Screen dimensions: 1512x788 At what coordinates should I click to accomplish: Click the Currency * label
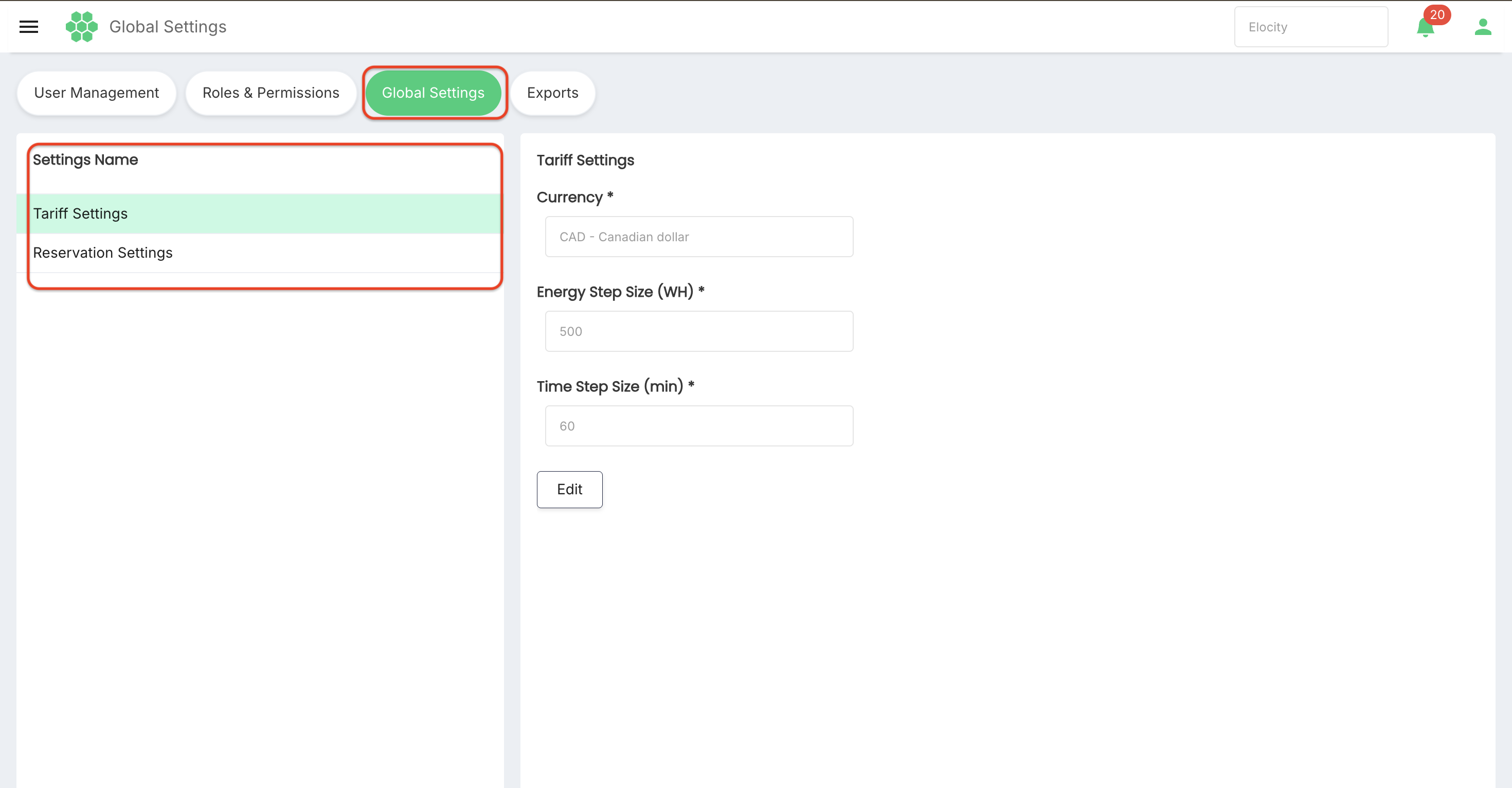point(574,198)
